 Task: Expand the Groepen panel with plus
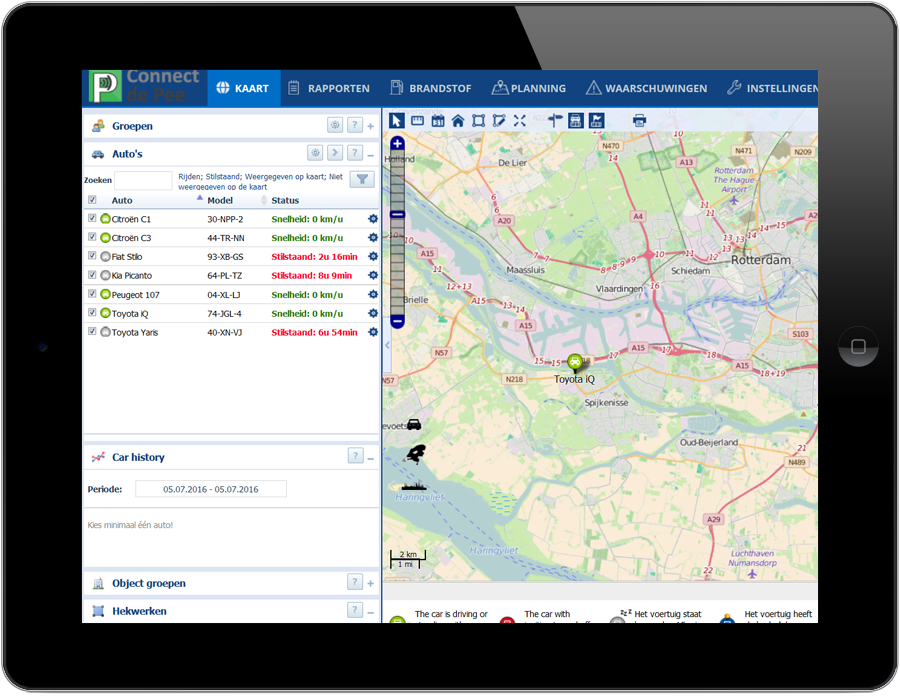point(371,126)
